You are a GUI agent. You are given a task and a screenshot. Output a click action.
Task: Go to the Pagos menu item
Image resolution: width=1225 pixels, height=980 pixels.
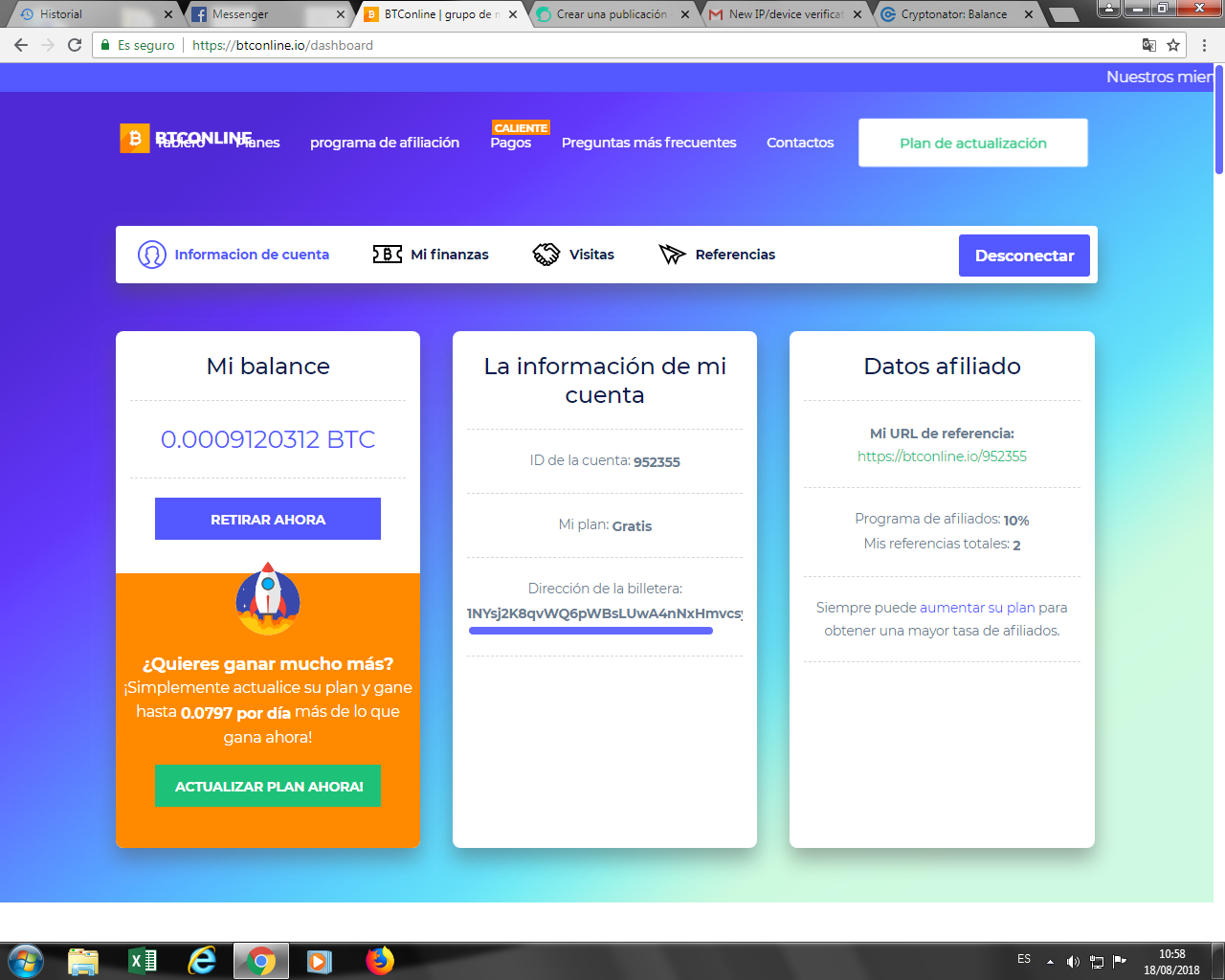(511, 143)
